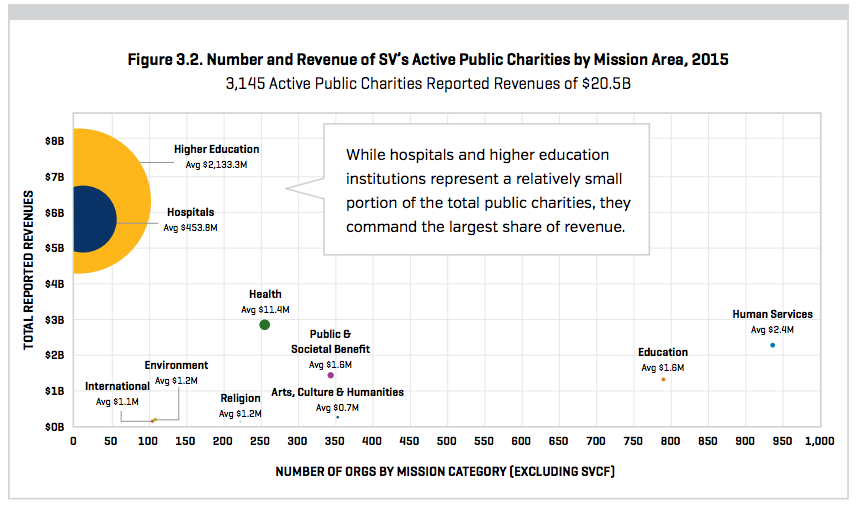Viewport: 857px width, 506px height.
Task: Select the purple Public & Societal Benefit dot
Action: (331, 375)
